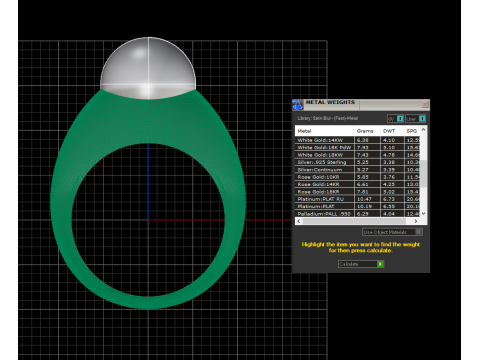Click the horizontal scroll left arrow

pos(299,221)
